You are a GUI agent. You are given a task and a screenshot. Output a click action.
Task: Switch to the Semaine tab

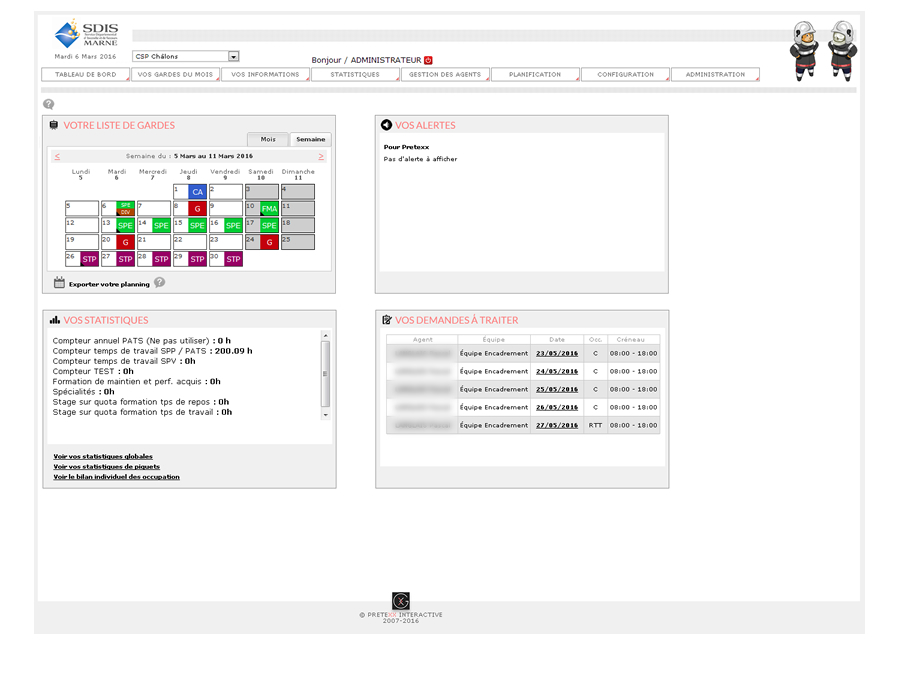tap(311, 140)
